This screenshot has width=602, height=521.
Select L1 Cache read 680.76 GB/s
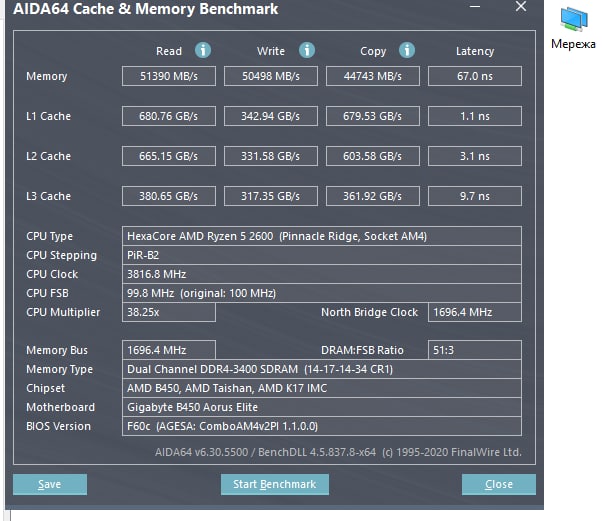[x=169, y=116]
